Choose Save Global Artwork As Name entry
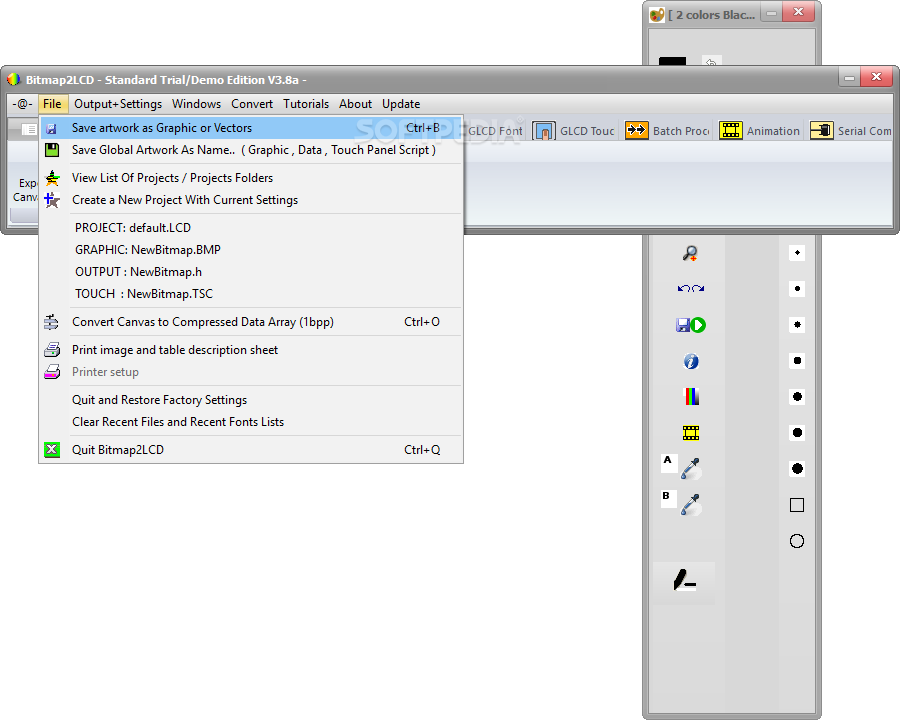The image size is (900, 720). [251, 150]
